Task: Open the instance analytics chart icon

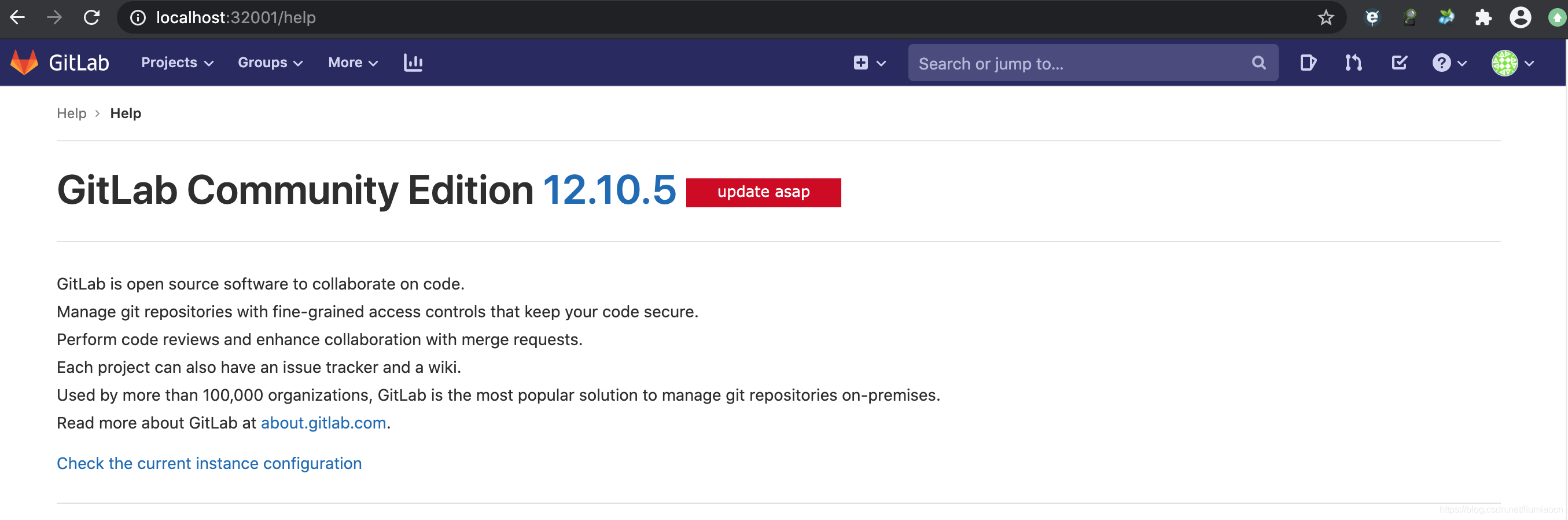Action: 413,63
